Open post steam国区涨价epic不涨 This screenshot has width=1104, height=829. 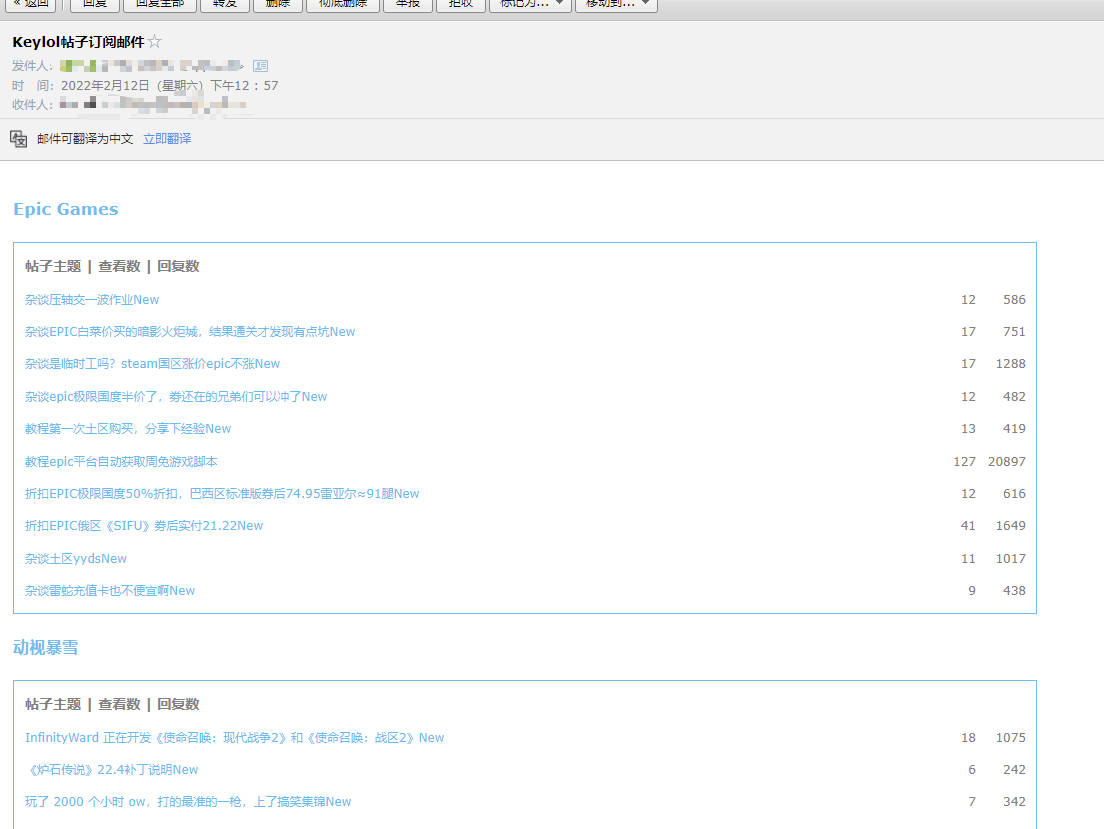152,363
